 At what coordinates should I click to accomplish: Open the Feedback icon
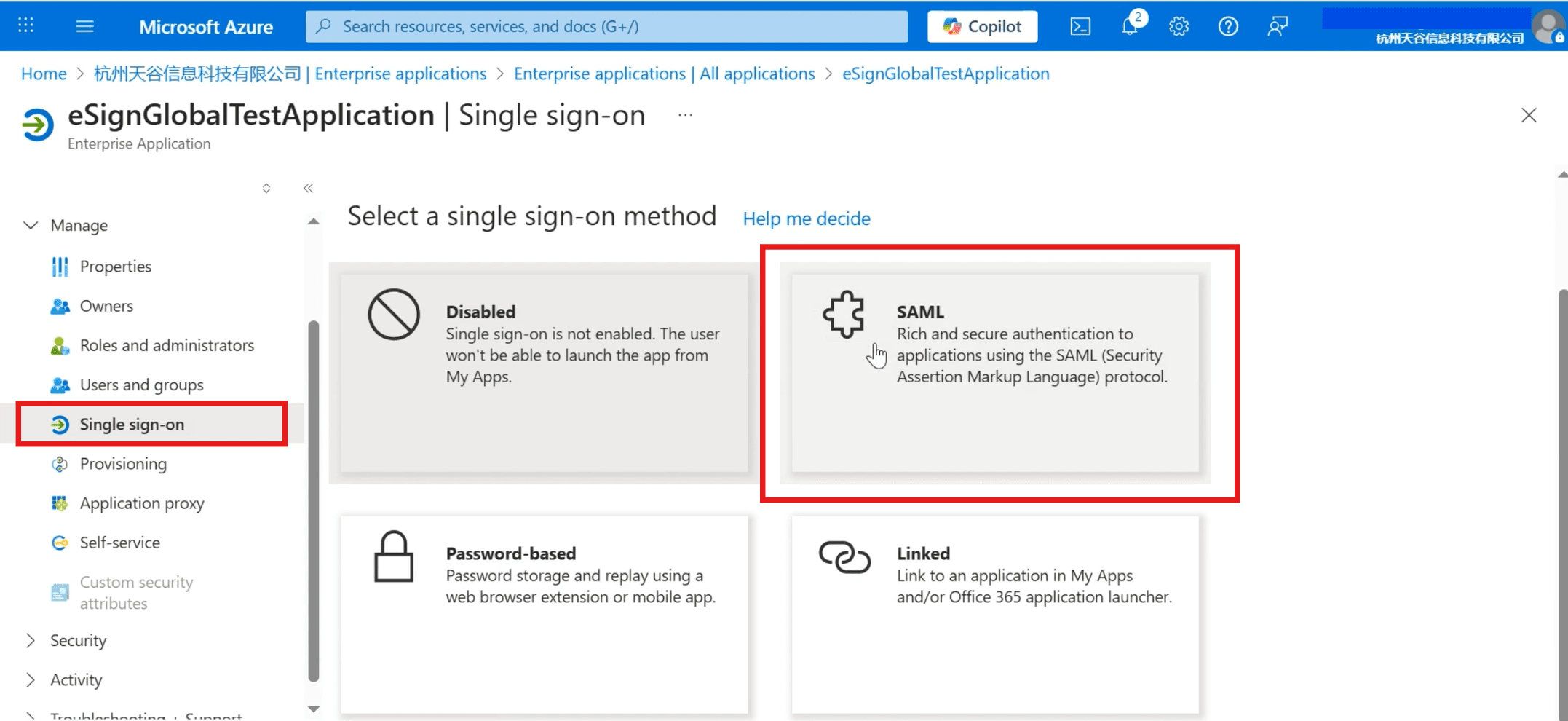coord(1278,27)
